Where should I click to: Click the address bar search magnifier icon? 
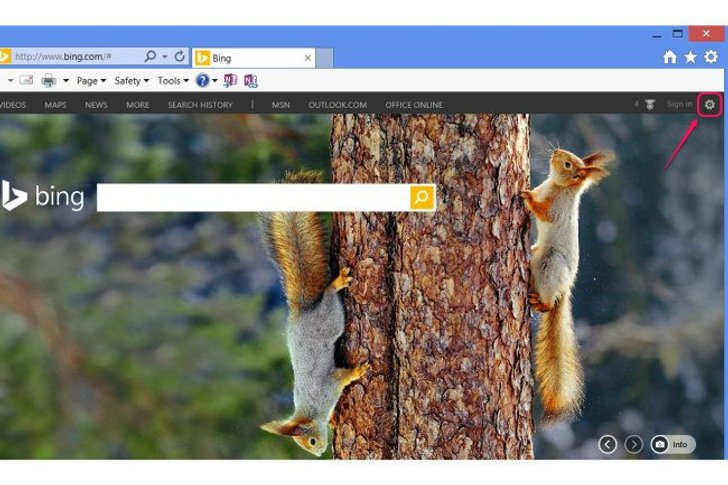pos(150,56)
